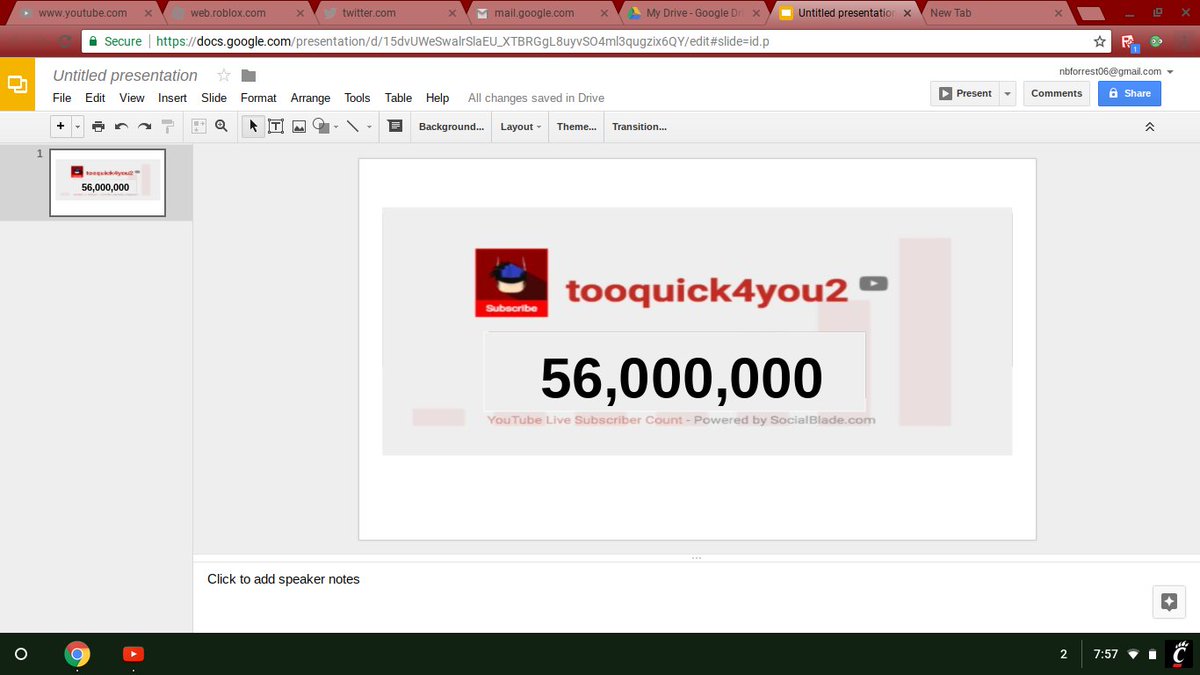Click the Untitled presentation title
Image resolution: width=1200 pixels, height=675 pixels.
[x=125, y=76]
